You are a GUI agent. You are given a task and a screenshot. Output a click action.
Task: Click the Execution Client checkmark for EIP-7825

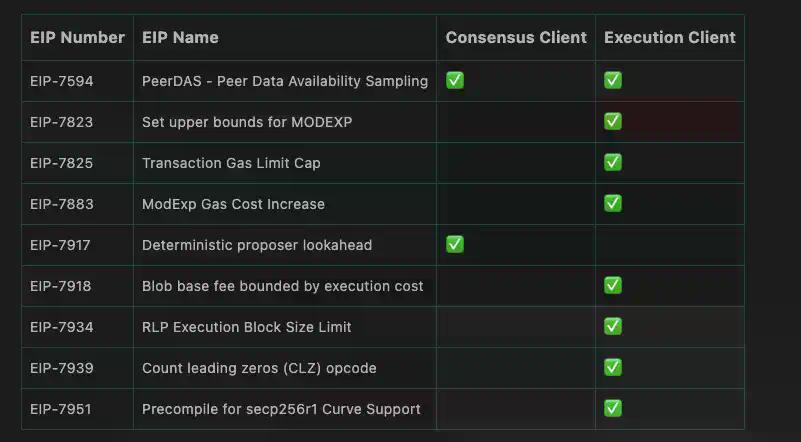tap(613, 162)
